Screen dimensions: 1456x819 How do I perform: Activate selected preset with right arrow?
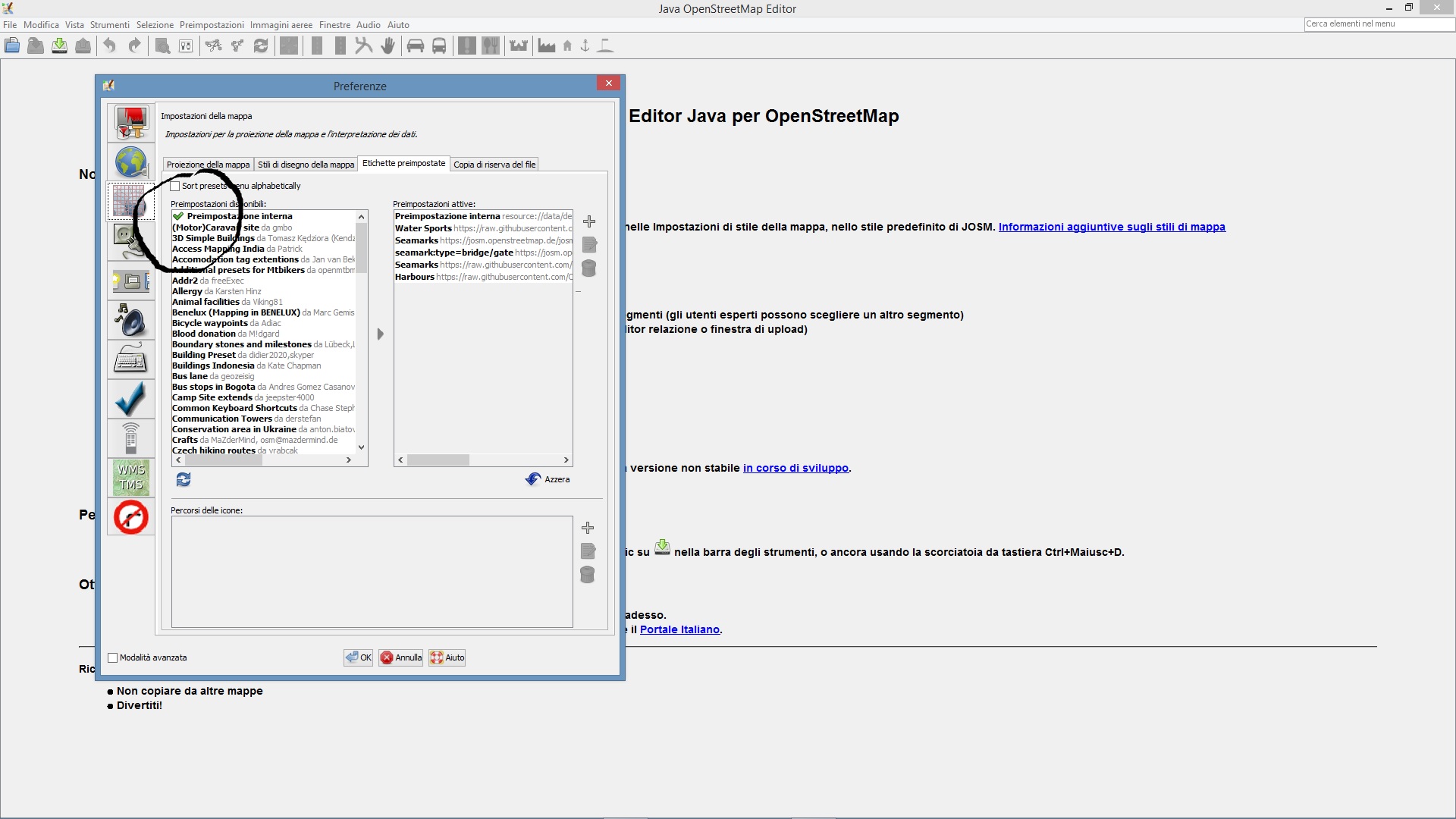pyautogui.click(x=380, y=334)
